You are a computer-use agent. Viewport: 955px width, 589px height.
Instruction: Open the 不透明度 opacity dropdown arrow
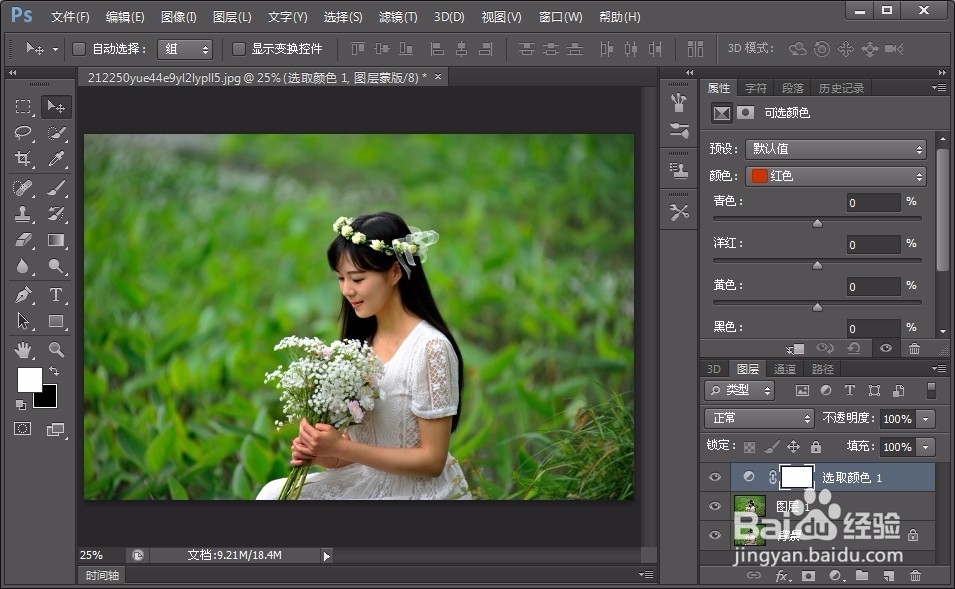click(x=926, y=419)
